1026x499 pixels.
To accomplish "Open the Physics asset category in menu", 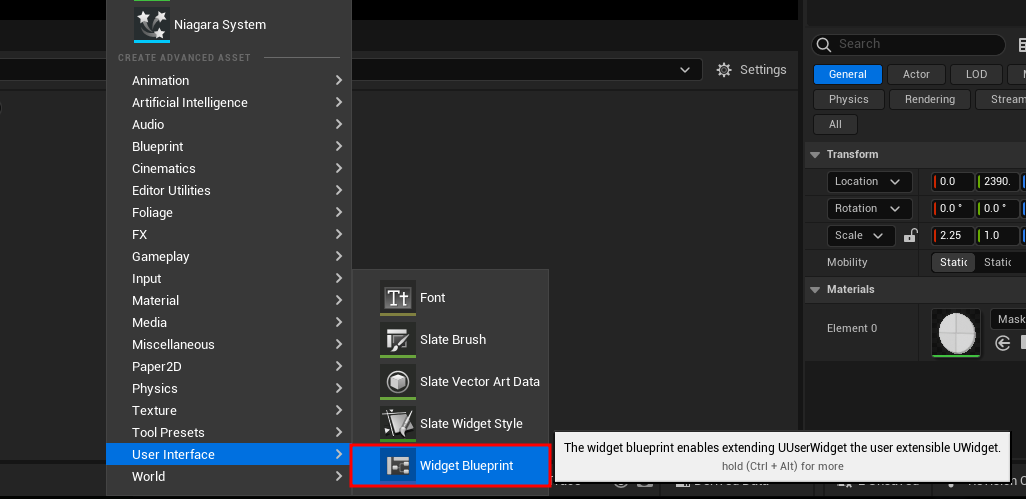I will click(229, 388).
